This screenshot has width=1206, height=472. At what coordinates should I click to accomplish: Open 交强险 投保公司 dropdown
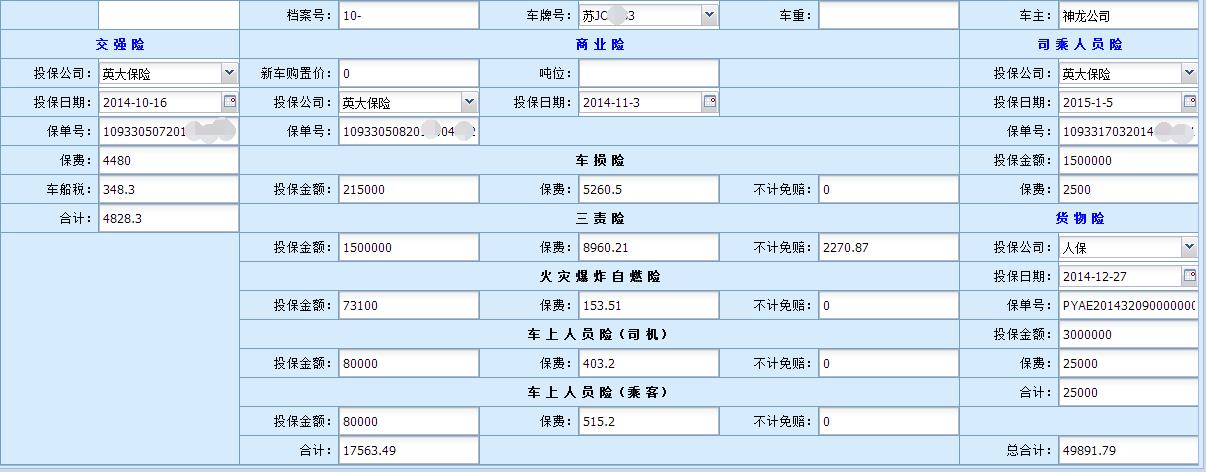(229, 73)
